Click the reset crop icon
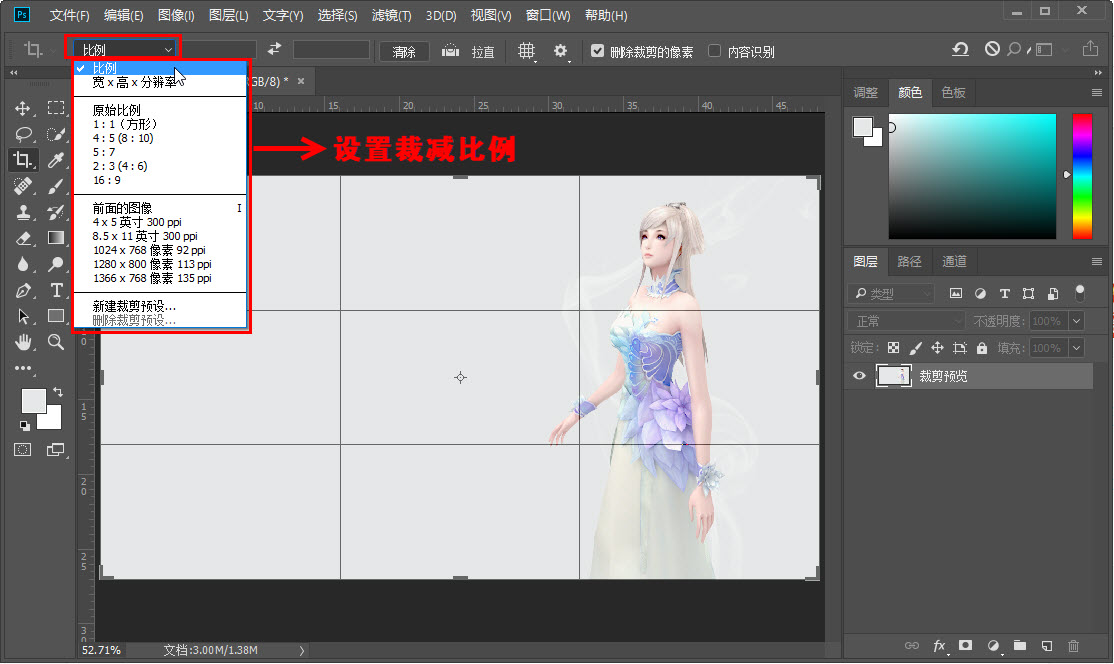The height and width of the screenshot is (664, 1114). click(961, 49)
